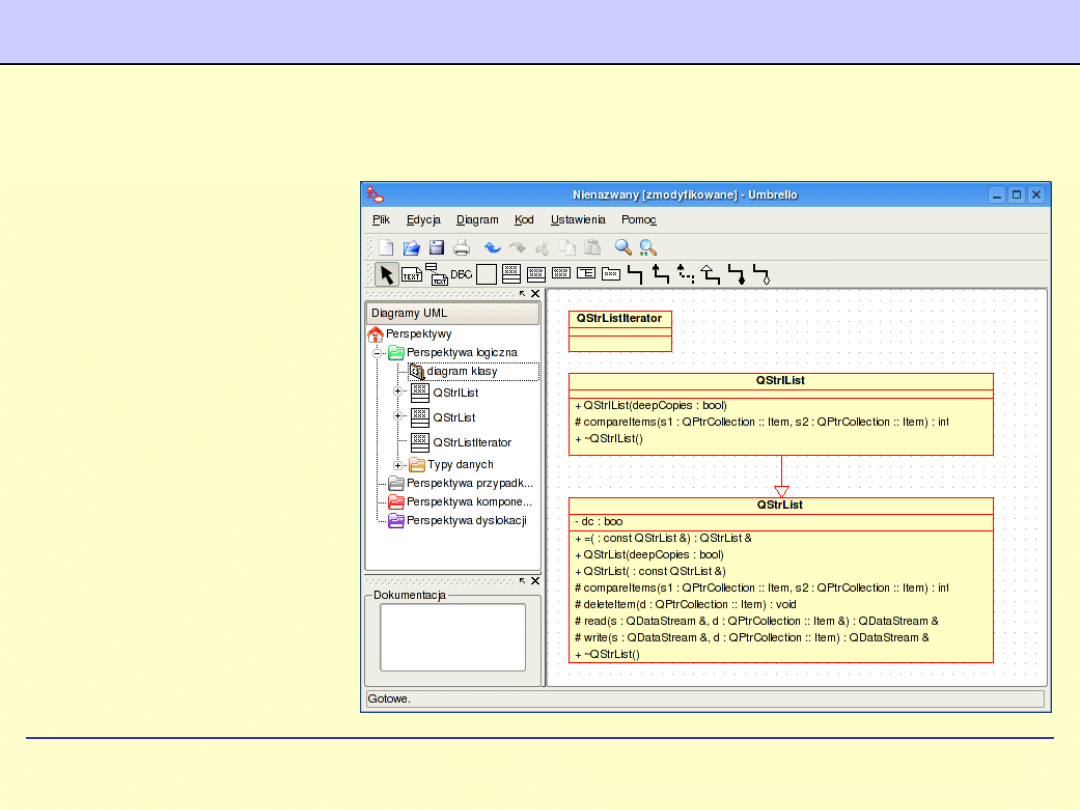This screenshot has width=1080, height=810.
Task: Select the Package folder-shaped tool
Action: point(611,273)
